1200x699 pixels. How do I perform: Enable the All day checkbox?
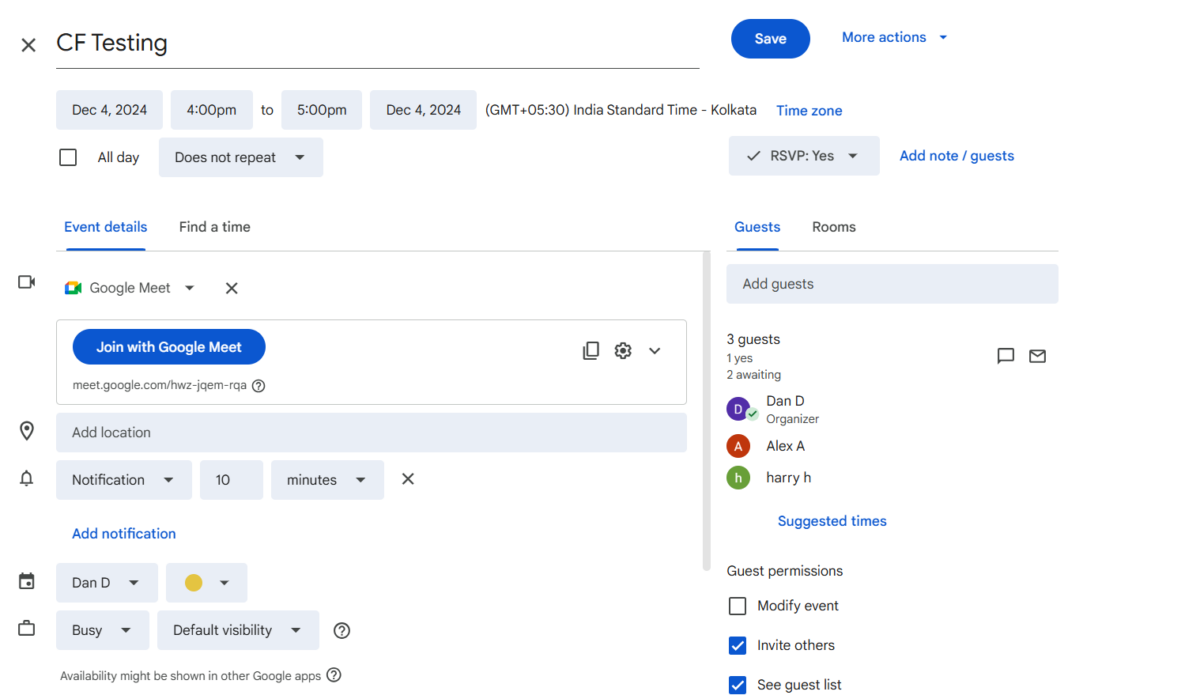click(x=68, y=157)
